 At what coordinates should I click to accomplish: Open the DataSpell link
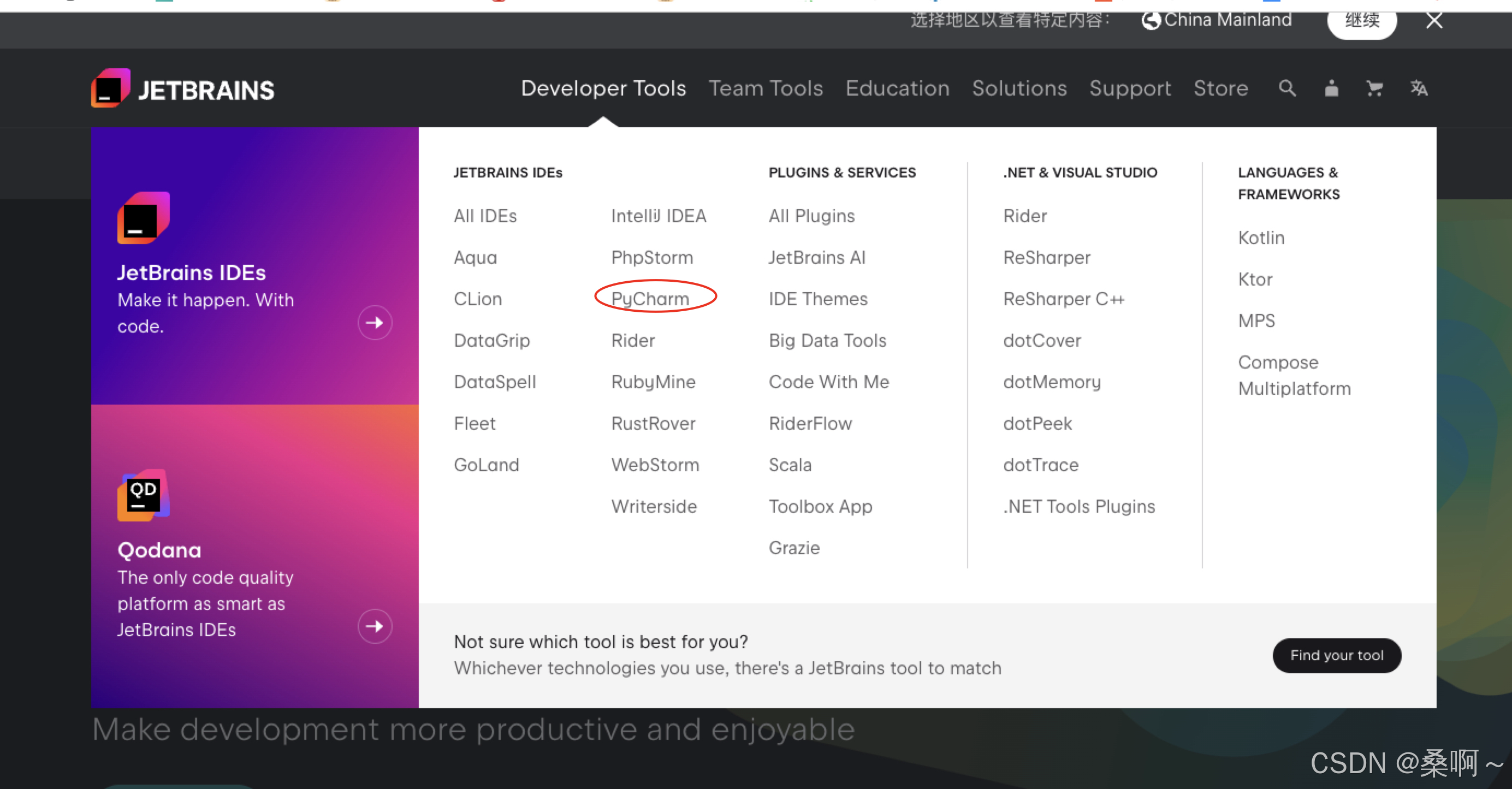pyautogui.click(x=494, y=382)
